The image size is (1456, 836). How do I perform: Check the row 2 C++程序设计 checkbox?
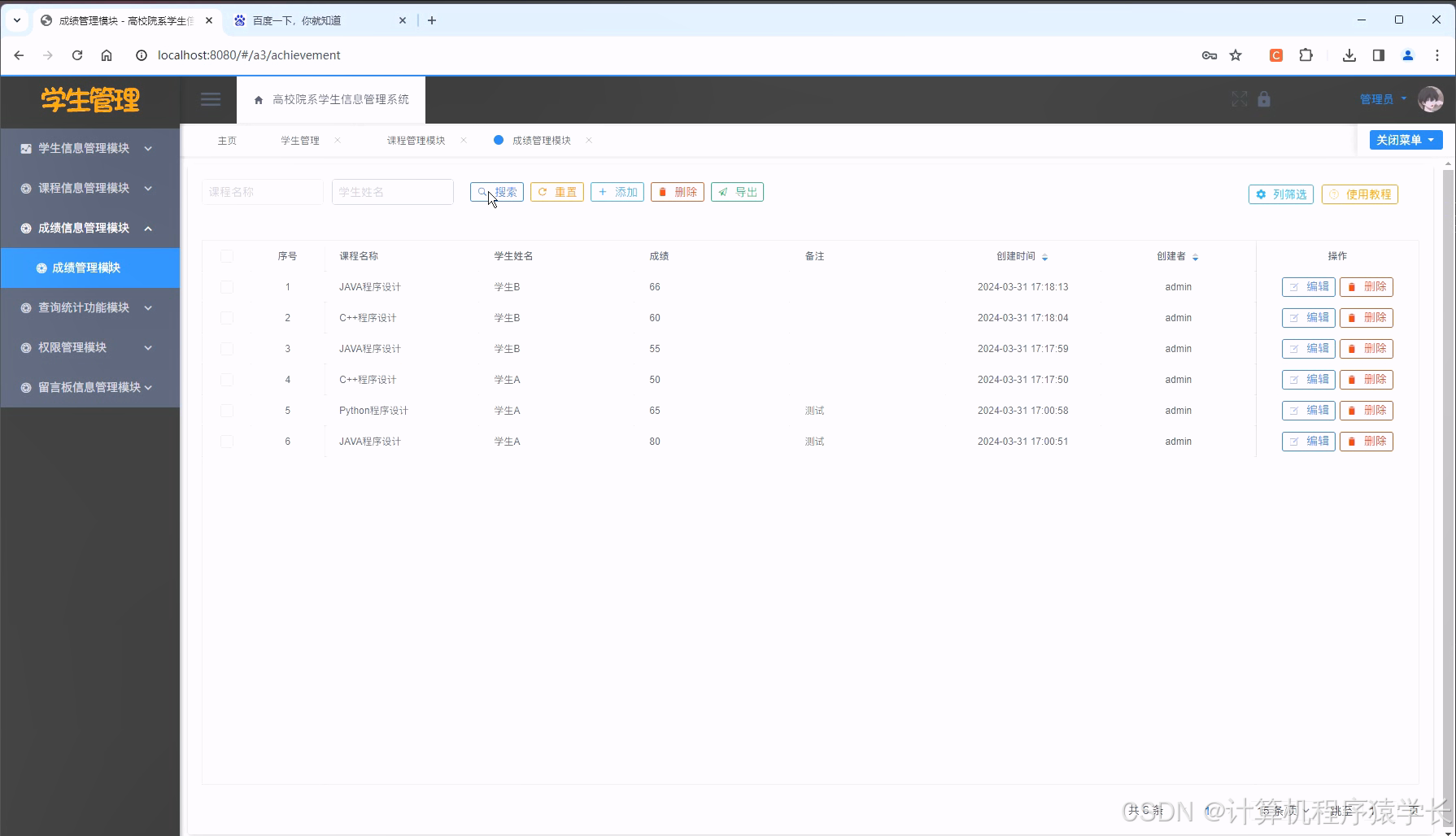point(226,318)
